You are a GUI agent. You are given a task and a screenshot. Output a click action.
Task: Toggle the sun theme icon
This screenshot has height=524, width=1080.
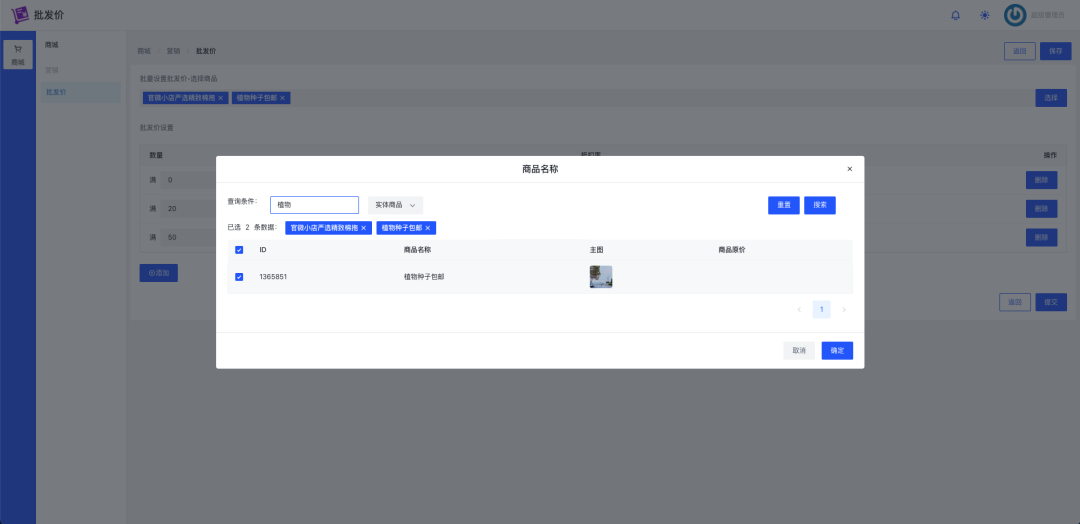point(985,15)
